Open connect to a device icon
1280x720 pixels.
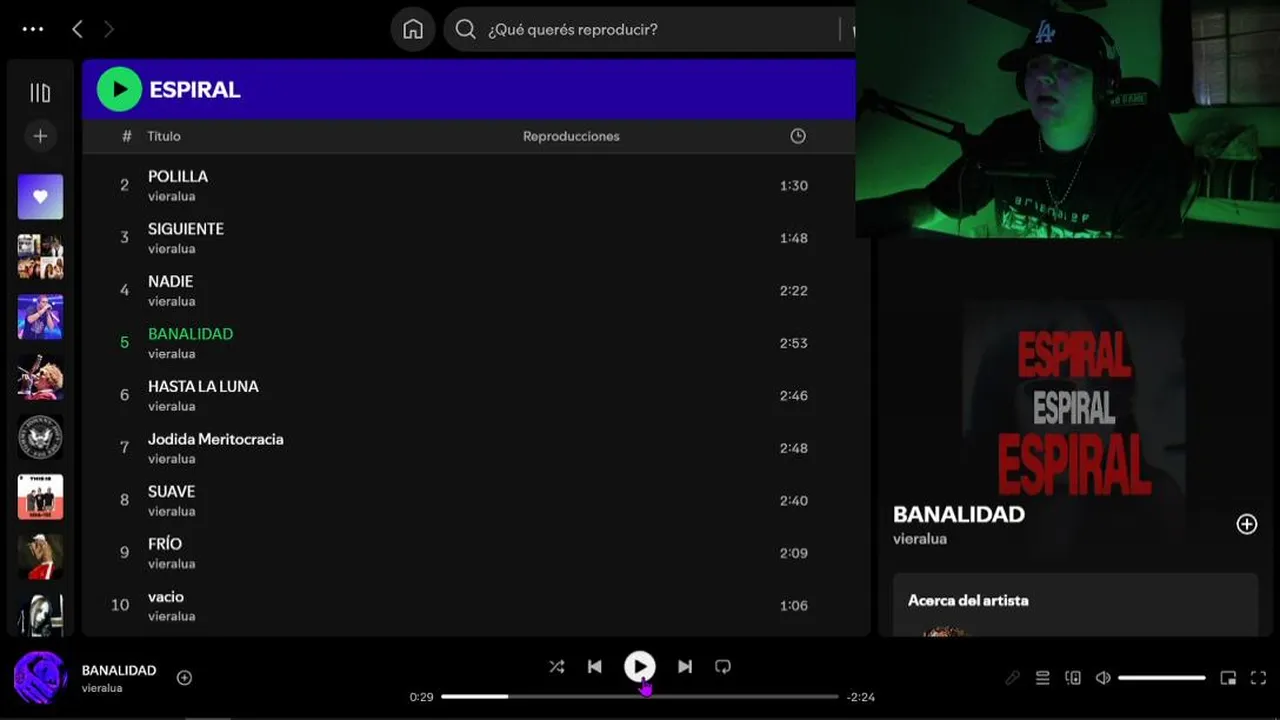[x=1073, y=678]
